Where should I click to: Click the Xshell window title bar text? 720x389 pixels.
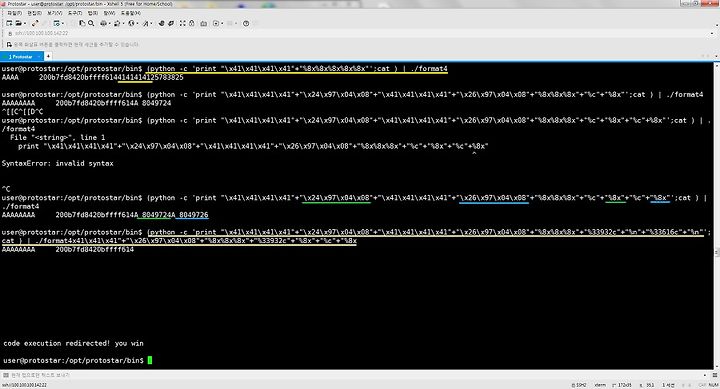pos(90,4)
